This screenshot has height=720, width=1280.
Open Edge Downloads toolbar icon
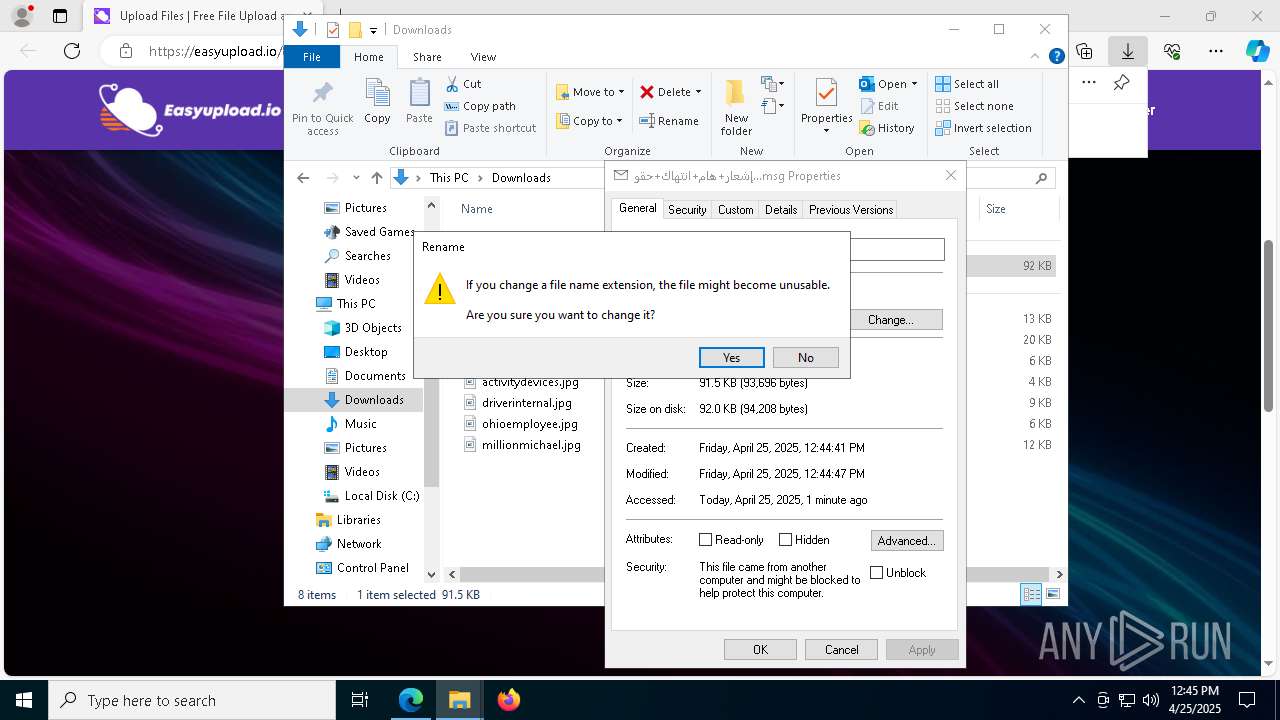(1127, 51)
